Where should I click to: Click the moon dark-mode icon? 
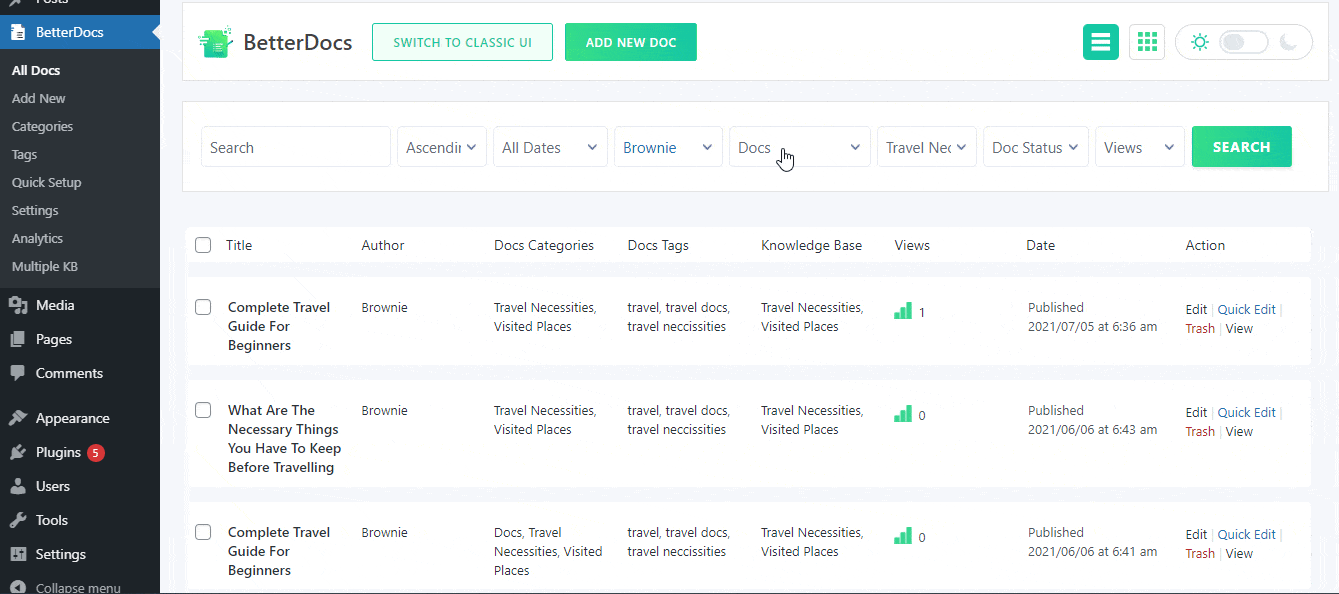tap(1289, 42)
